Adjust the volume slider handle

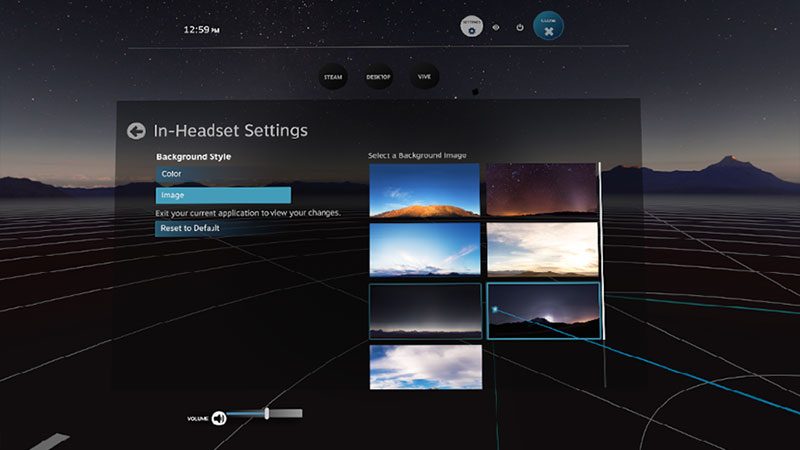(266, 413)
